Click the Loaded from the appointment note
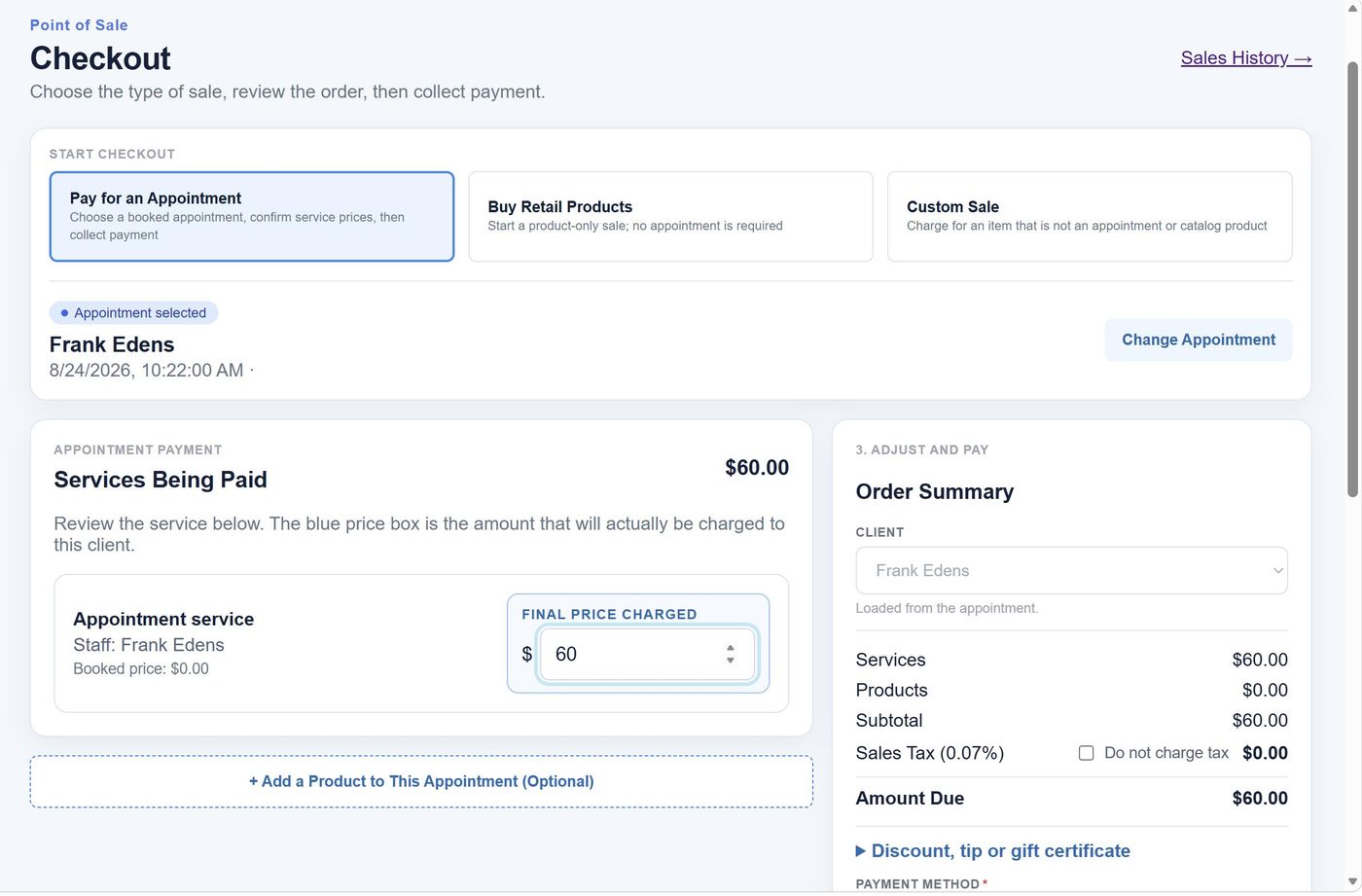This screenshot has height=896, width=1362. click(947, 609)
